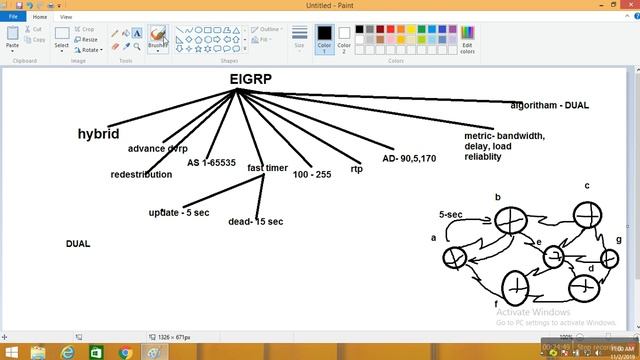Choose the Right triangle shape
Viewport: 640px width, 360px height.
pyautogui.click(x=179, y=40)
